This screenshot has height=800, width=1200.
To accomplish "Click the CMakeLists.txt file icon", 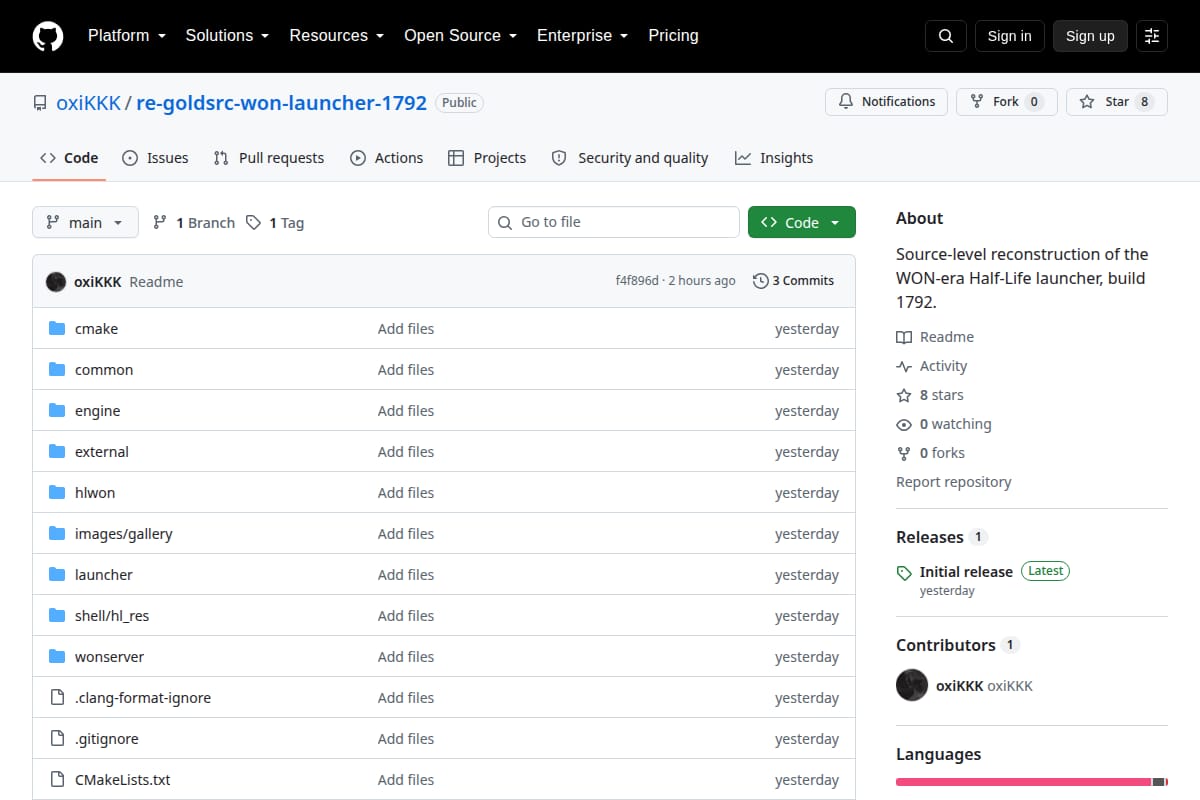I will tap(57, 780).
